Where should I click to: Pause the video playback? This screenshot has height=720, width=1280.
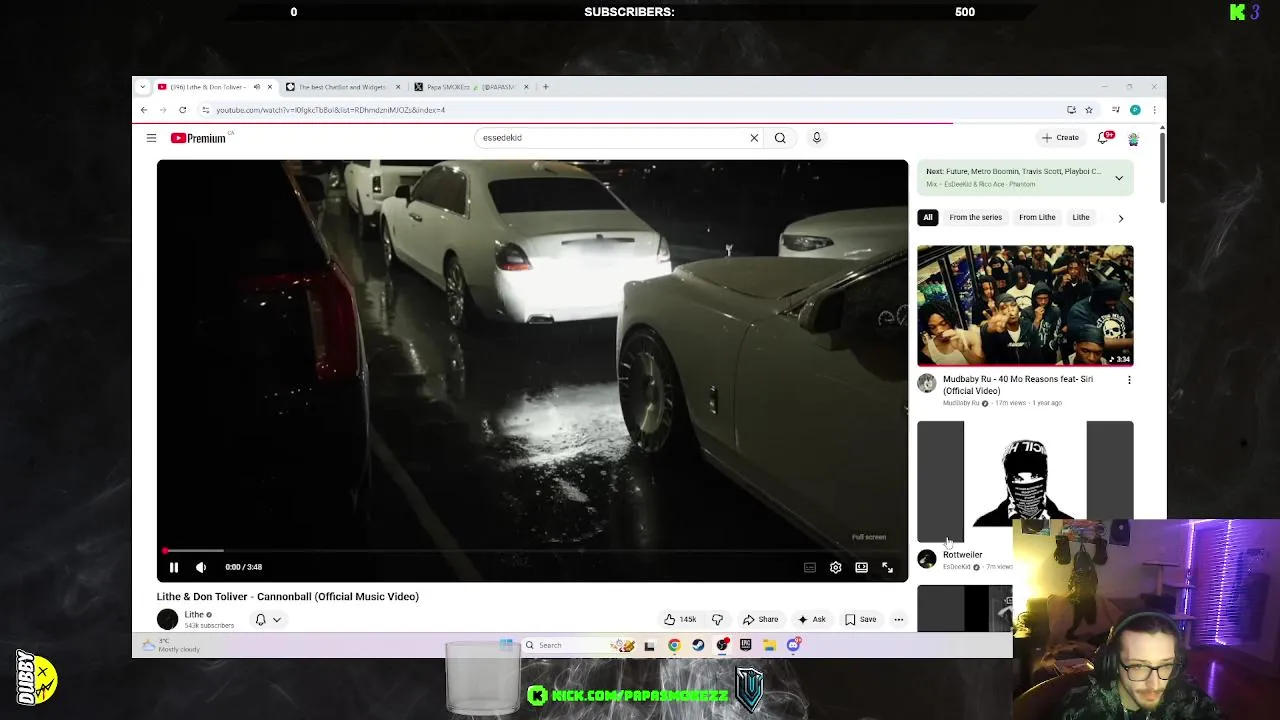174,567
